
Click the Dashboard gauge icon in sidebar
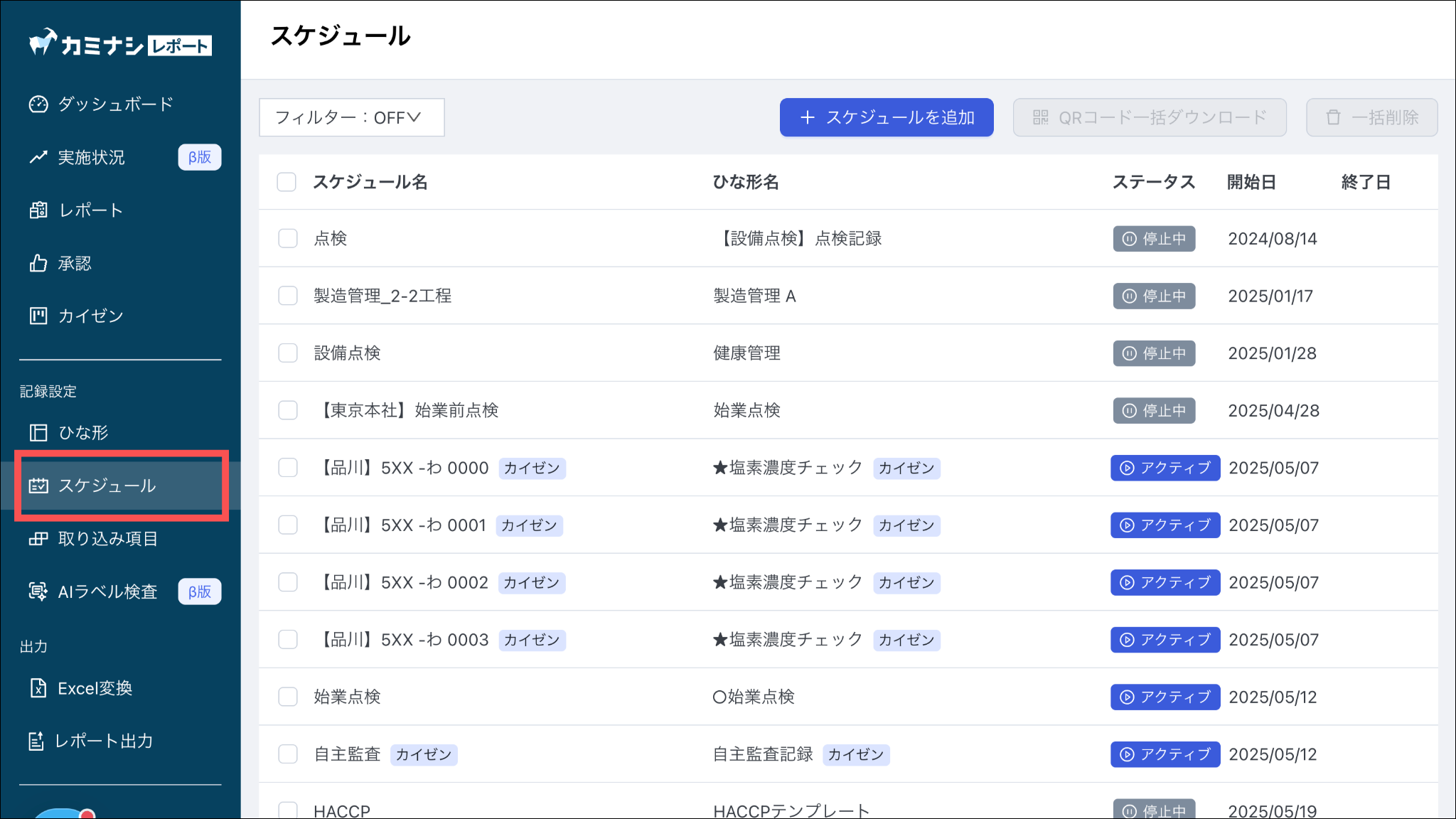[x=38, y=105]
